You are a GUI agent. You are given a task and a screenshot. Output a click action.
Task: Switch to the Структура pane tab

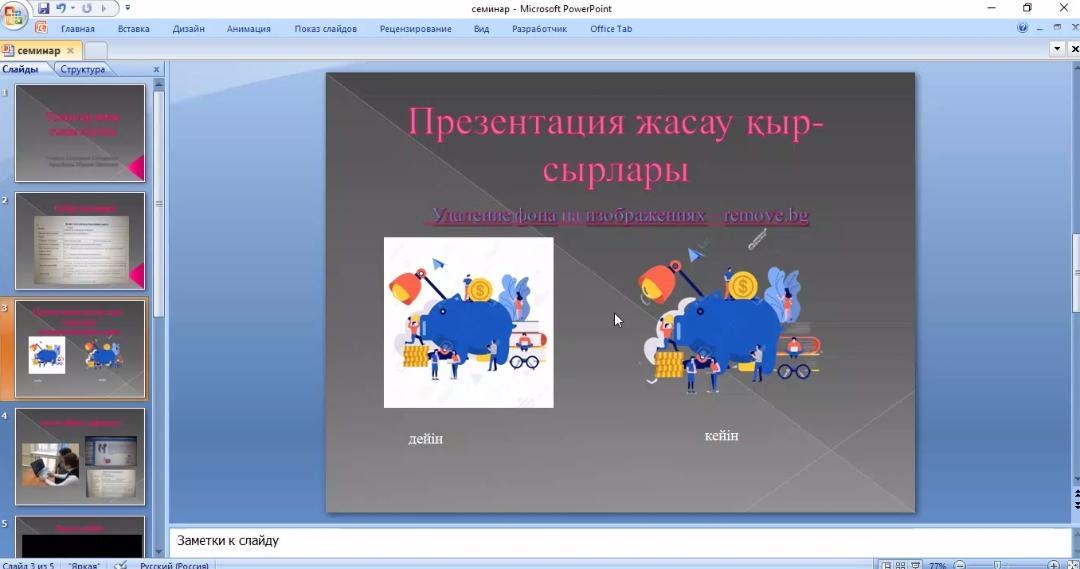coord(82,69)
